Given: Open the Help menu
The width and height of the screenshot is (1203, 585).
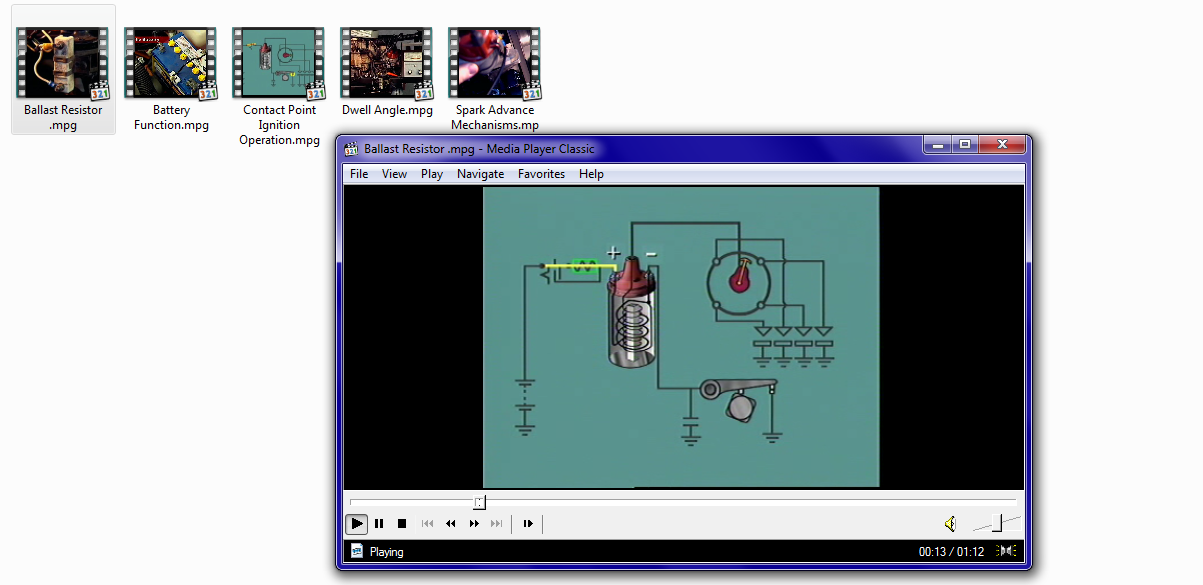Looking at the screenshot, I should point(591,174).
